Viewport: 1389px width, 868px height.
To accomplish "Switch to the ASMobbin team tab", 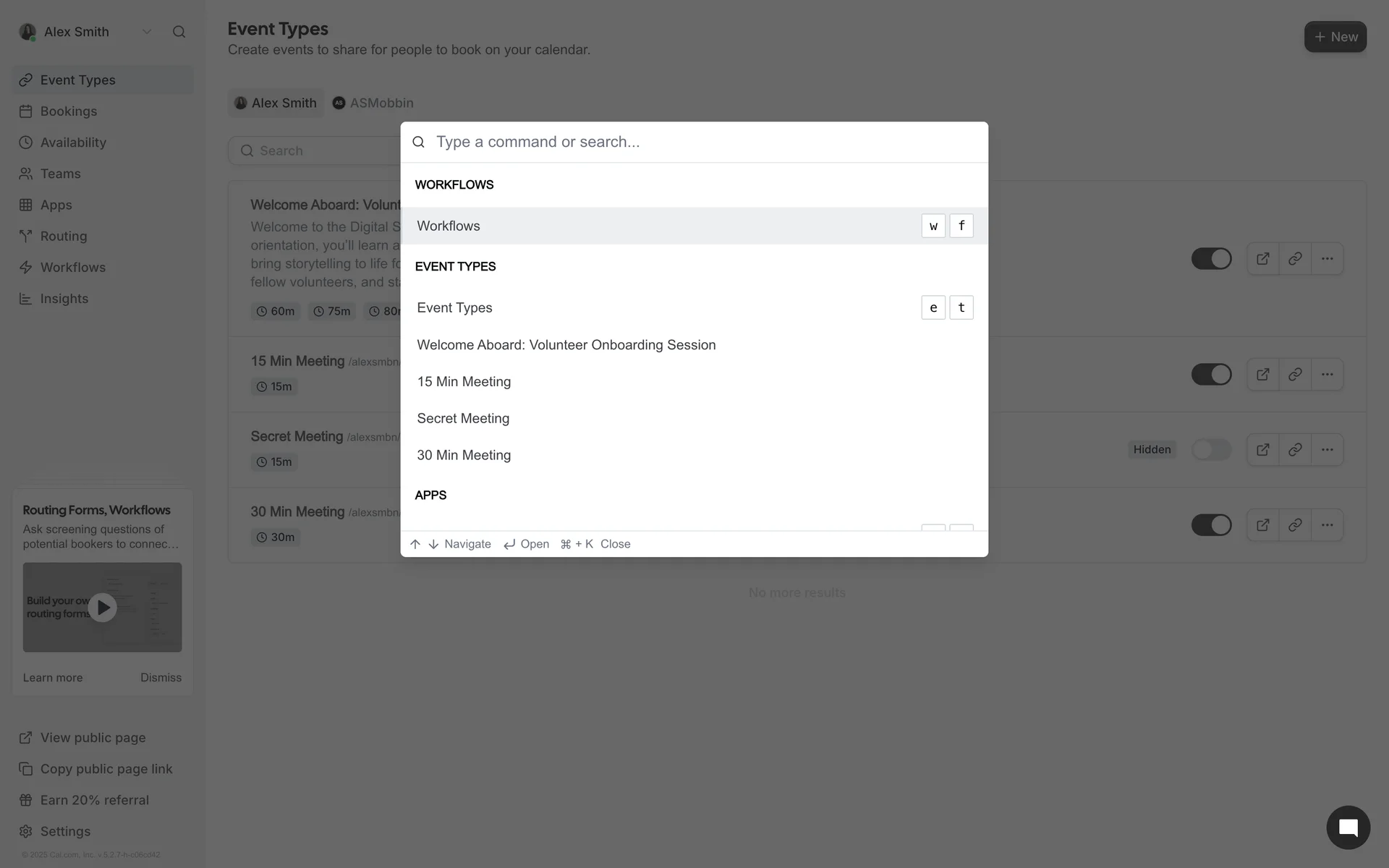I will coord(373,103).
